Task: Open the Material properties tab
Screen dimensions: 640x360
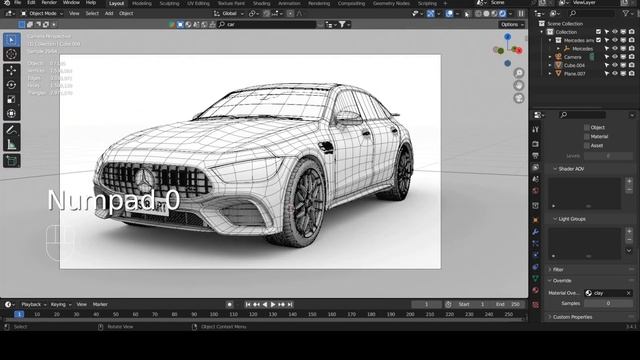Action: 536,290
